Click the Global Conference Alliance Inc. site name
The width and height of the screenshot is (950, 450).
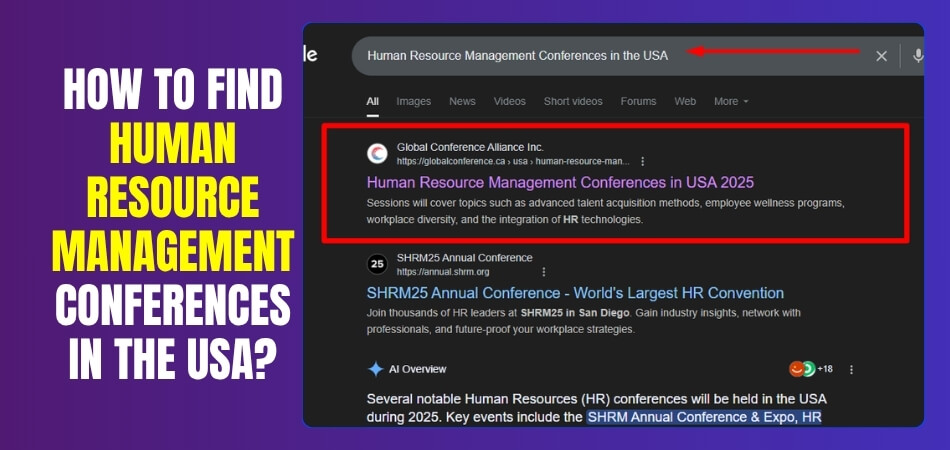(470, 147)
